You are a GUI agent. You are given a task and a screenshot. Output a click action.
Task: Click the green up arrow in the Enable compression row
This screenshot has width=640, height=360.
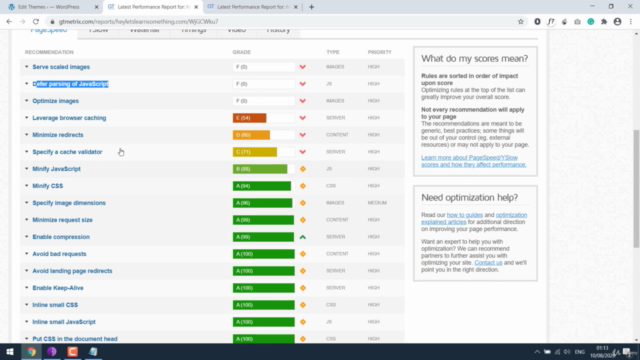[302, 237]
